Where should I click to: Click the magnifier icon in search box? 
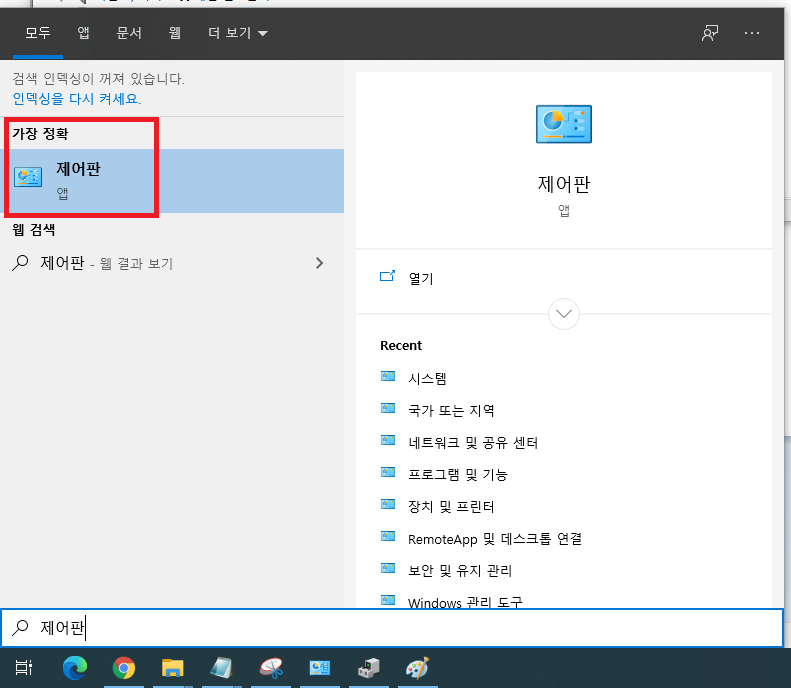pyautogui.click(x=20, y=627)
